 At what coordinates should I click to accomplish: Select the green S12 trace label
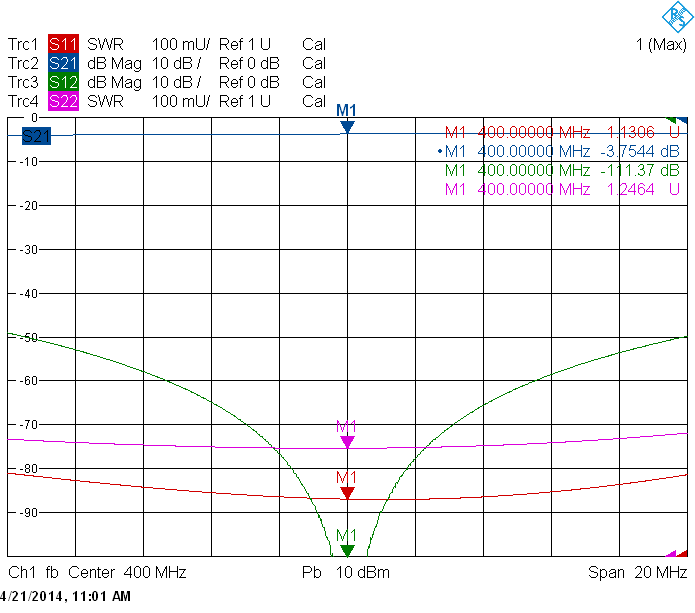[x=63, y=82]
